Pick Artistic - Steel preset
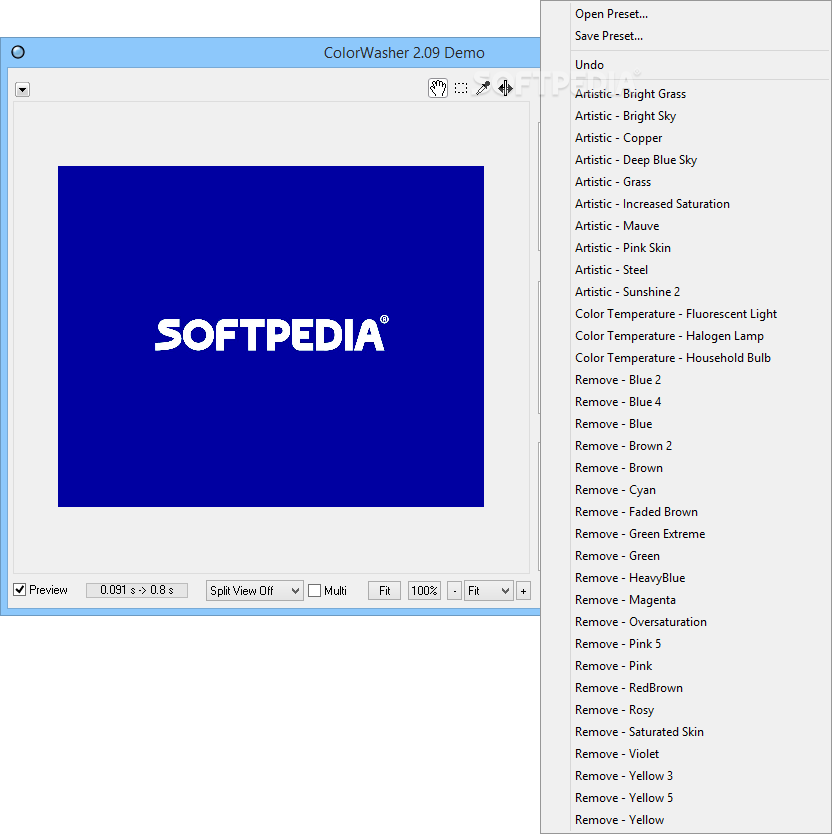 685,270
